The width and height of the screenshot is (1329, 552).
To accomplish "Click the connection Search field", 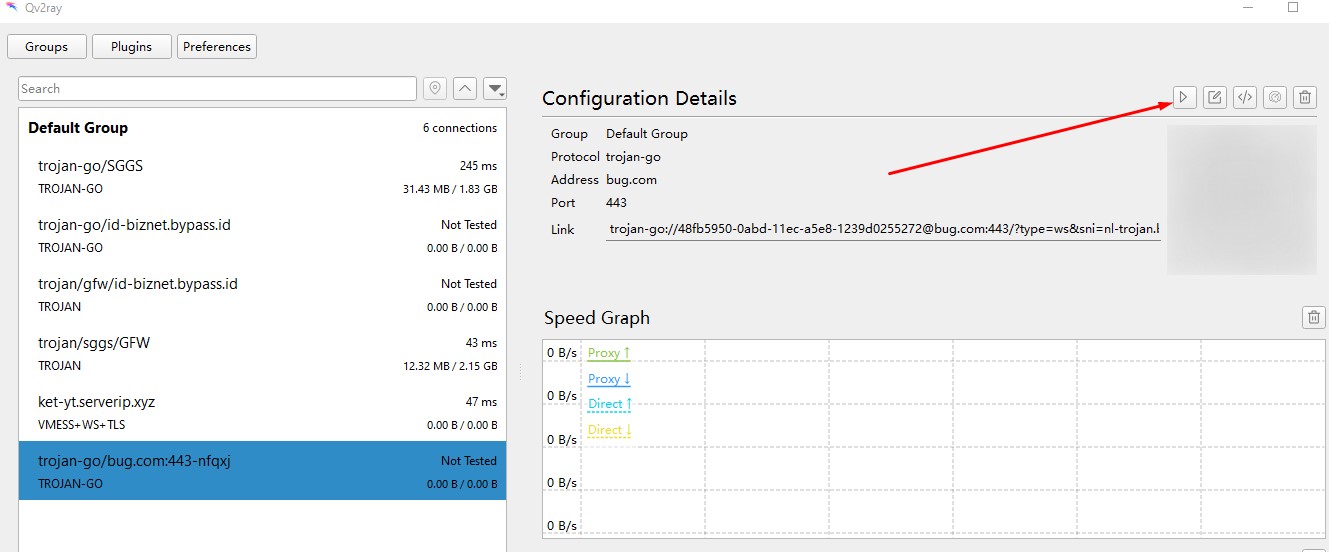I will click(217, 88).
